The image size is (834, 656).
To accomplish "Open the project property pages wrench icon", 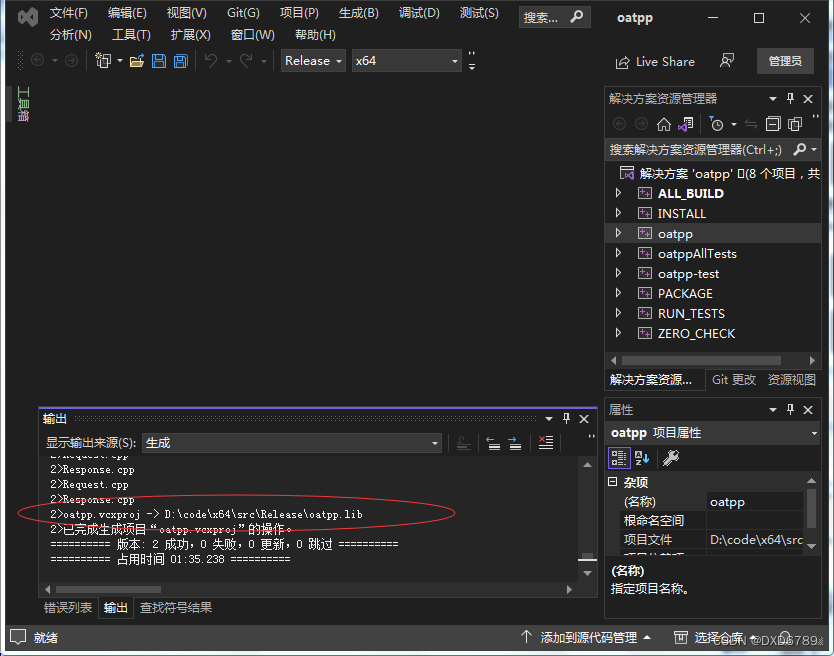I will pyautogui.click(x=668, y=458).
